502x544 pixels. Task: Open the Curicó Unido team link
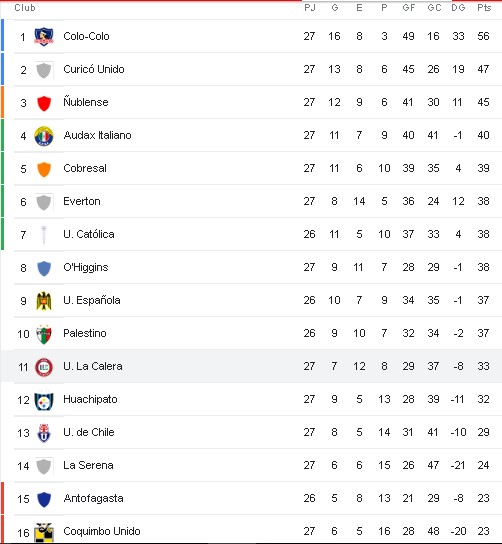point(94,69)
